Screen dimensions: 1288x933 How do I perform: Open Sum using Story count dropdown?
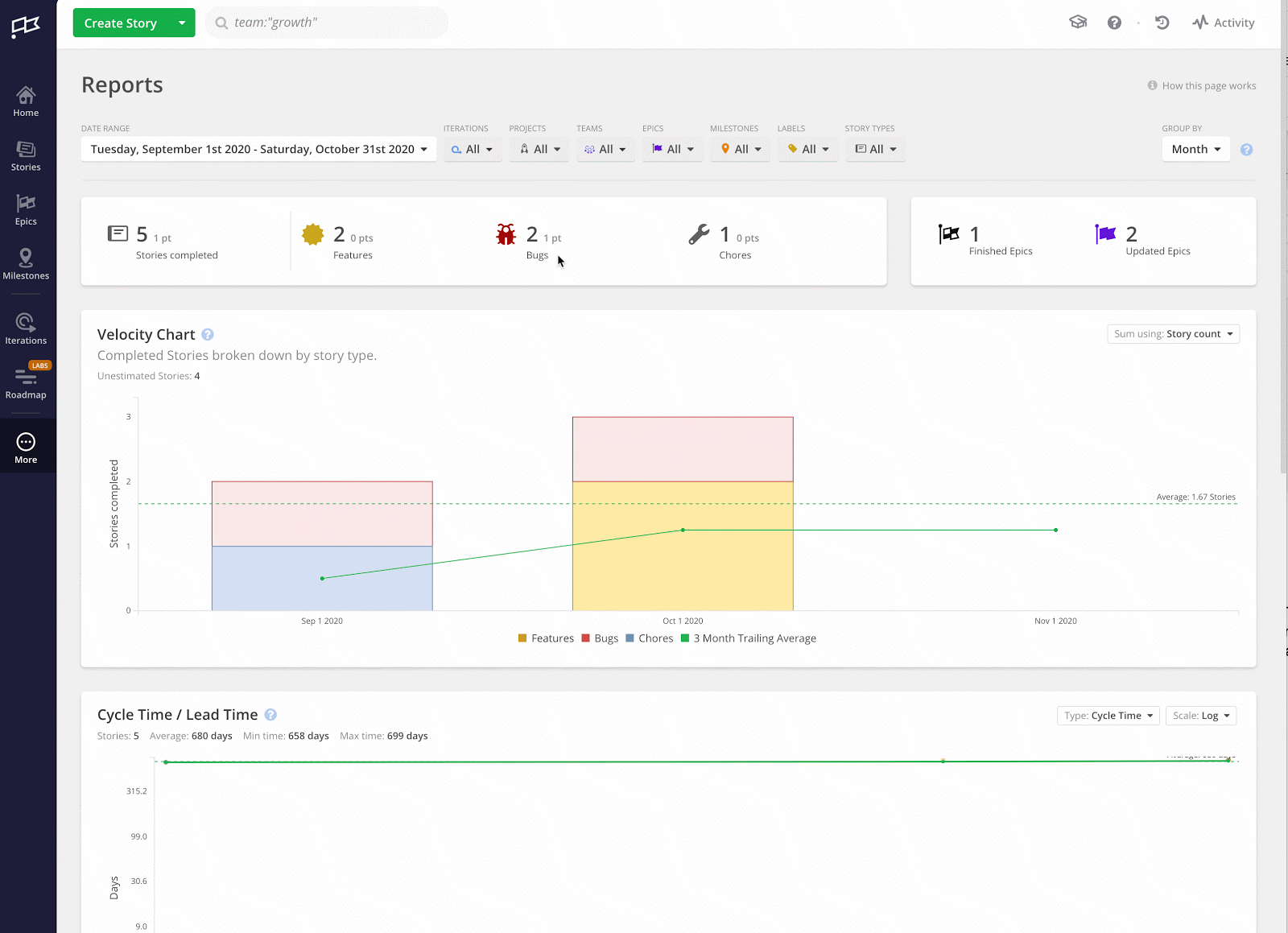click(x=1173, y=334)
